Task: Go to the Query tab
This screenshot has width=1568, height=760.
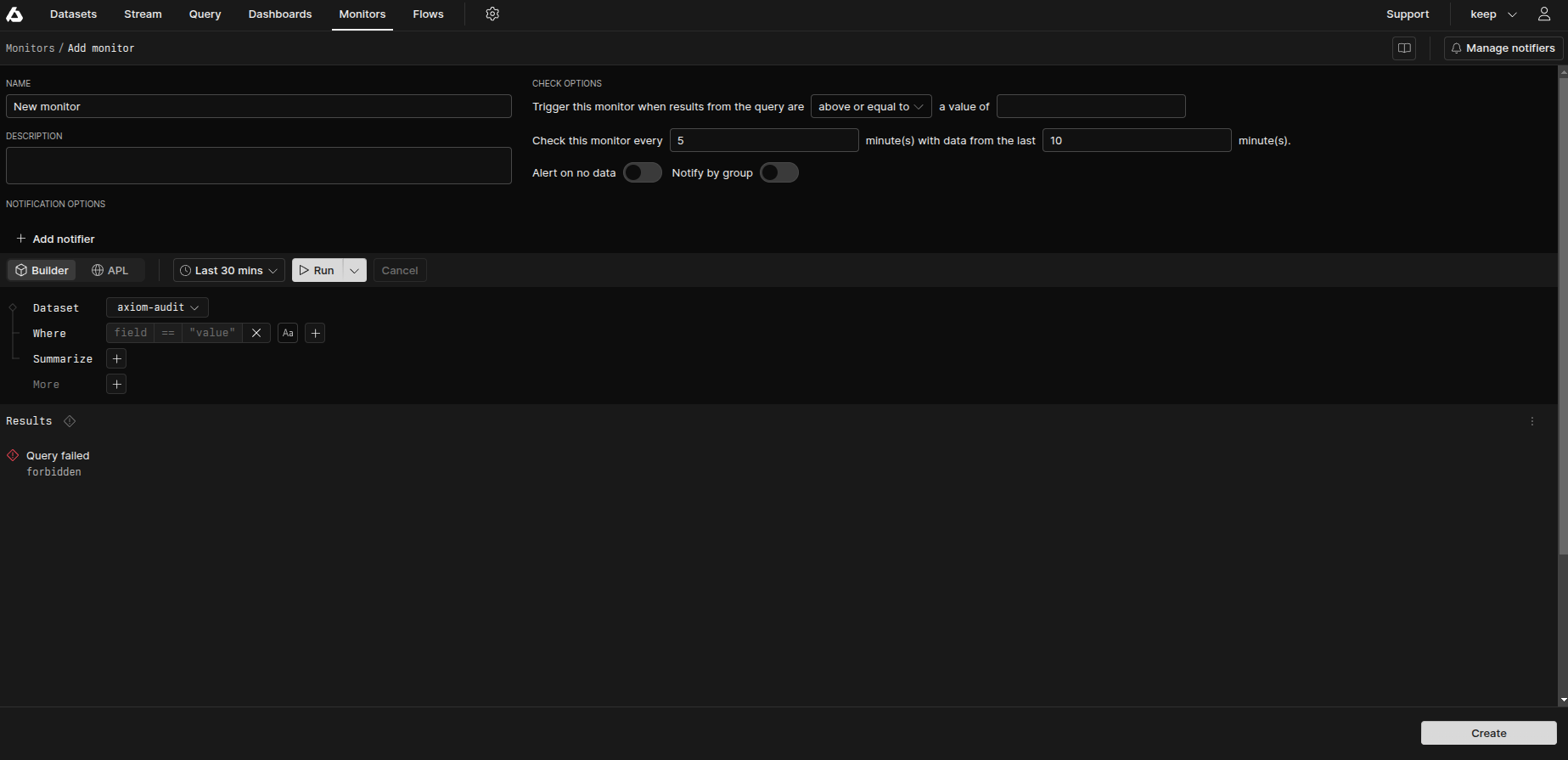Action: 205,14
